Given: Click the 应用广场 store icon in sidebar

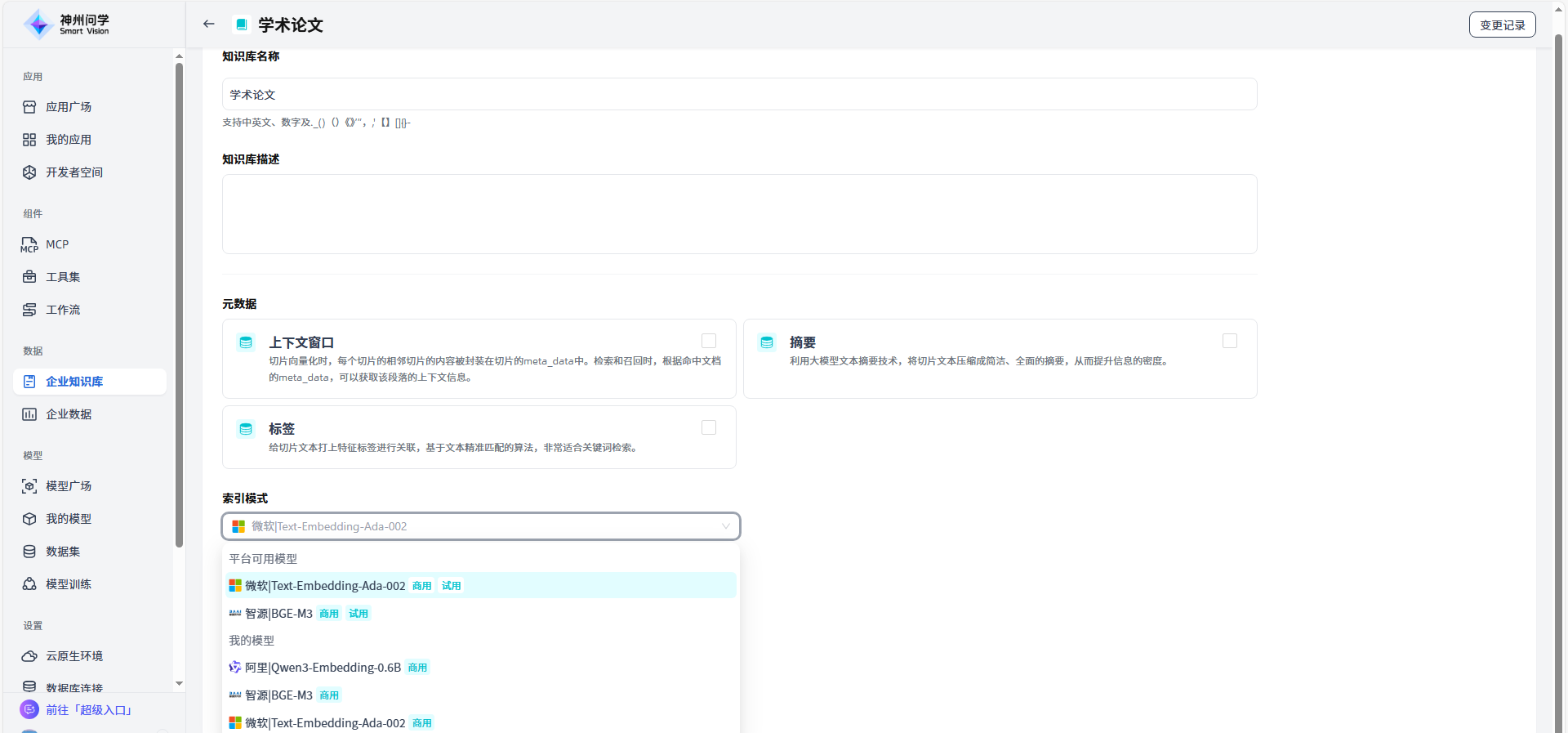Looking at the screenshot, I should [x=29, y=107].
